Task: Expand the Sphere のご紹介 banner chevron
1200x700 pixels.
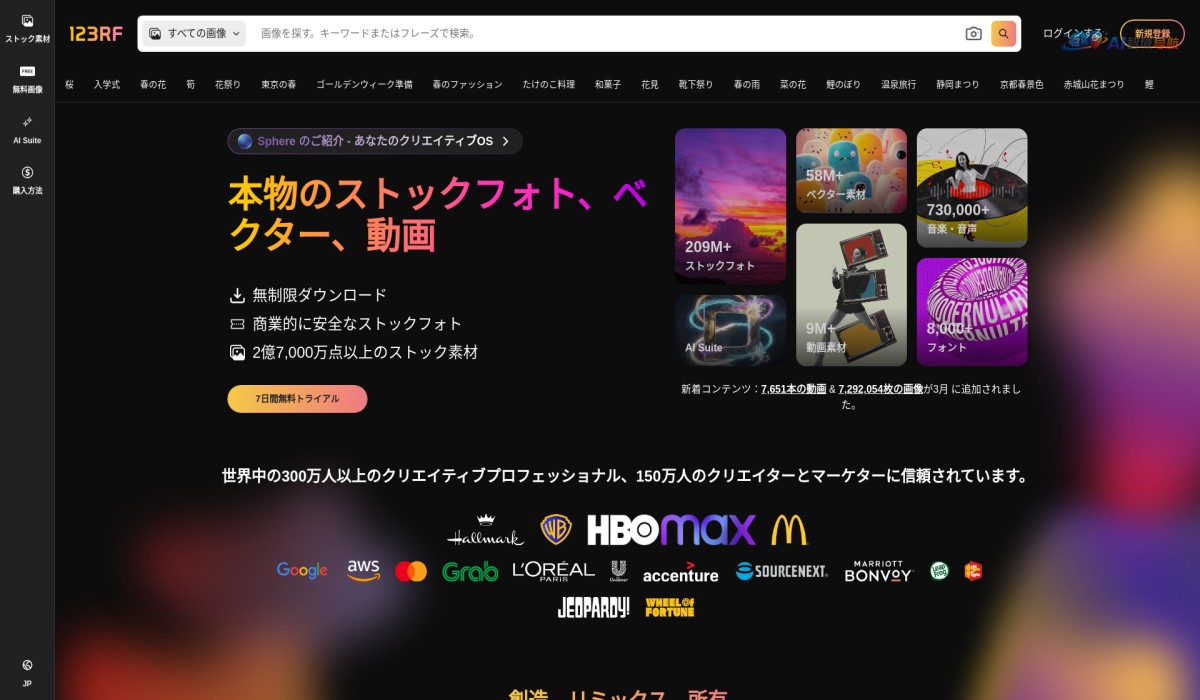Action: [503, 141]
